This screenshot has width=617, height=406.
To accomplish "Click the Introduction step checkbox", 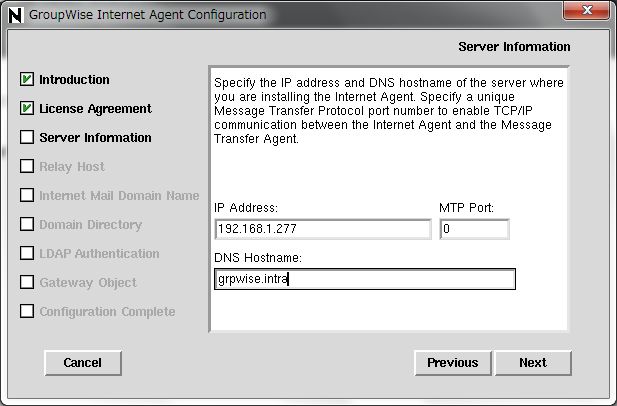I will tap(27, 79).
